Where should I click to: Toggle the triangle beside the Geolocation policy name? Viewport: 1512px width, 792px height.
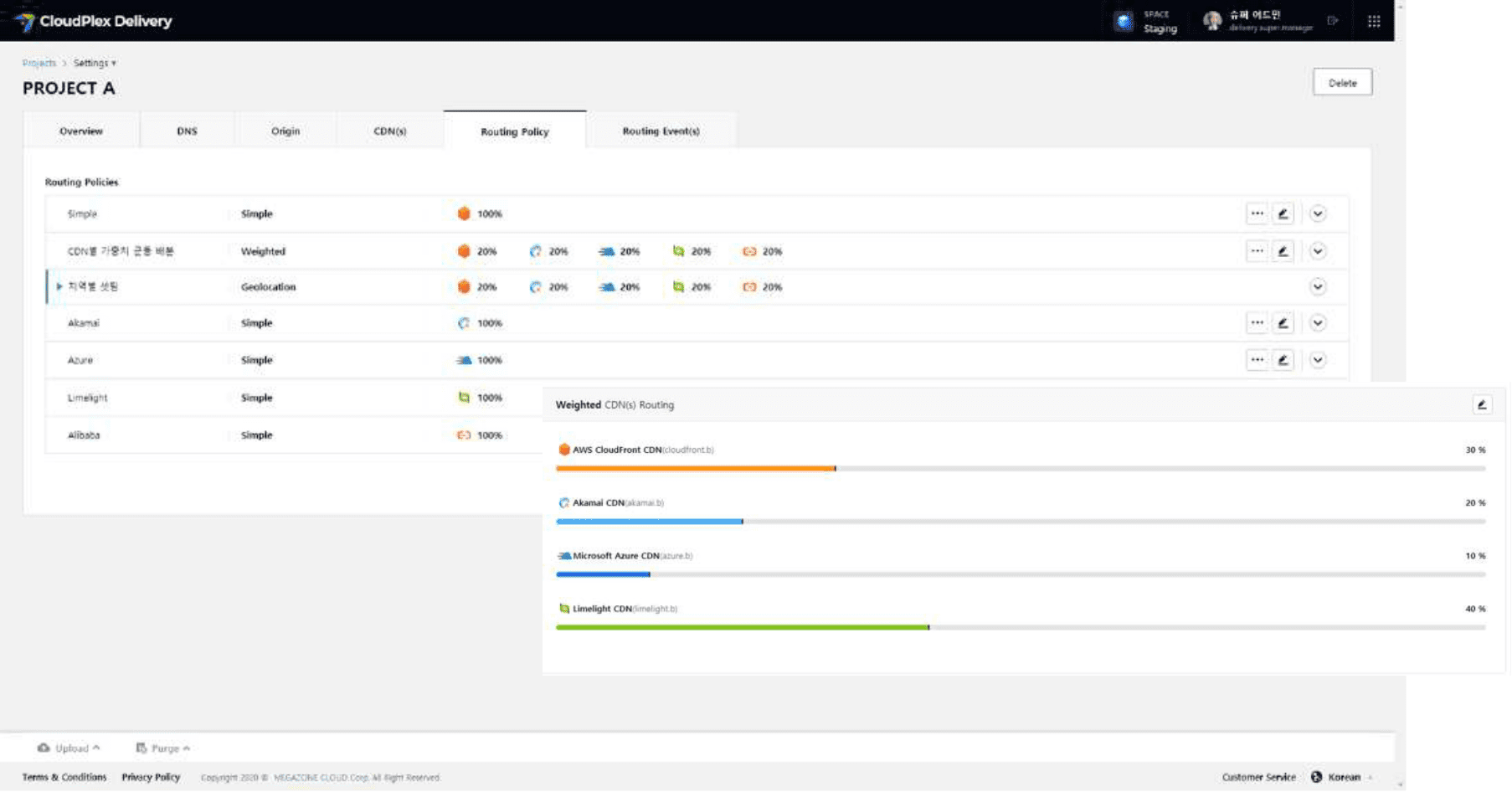click(x=59, y=286)
